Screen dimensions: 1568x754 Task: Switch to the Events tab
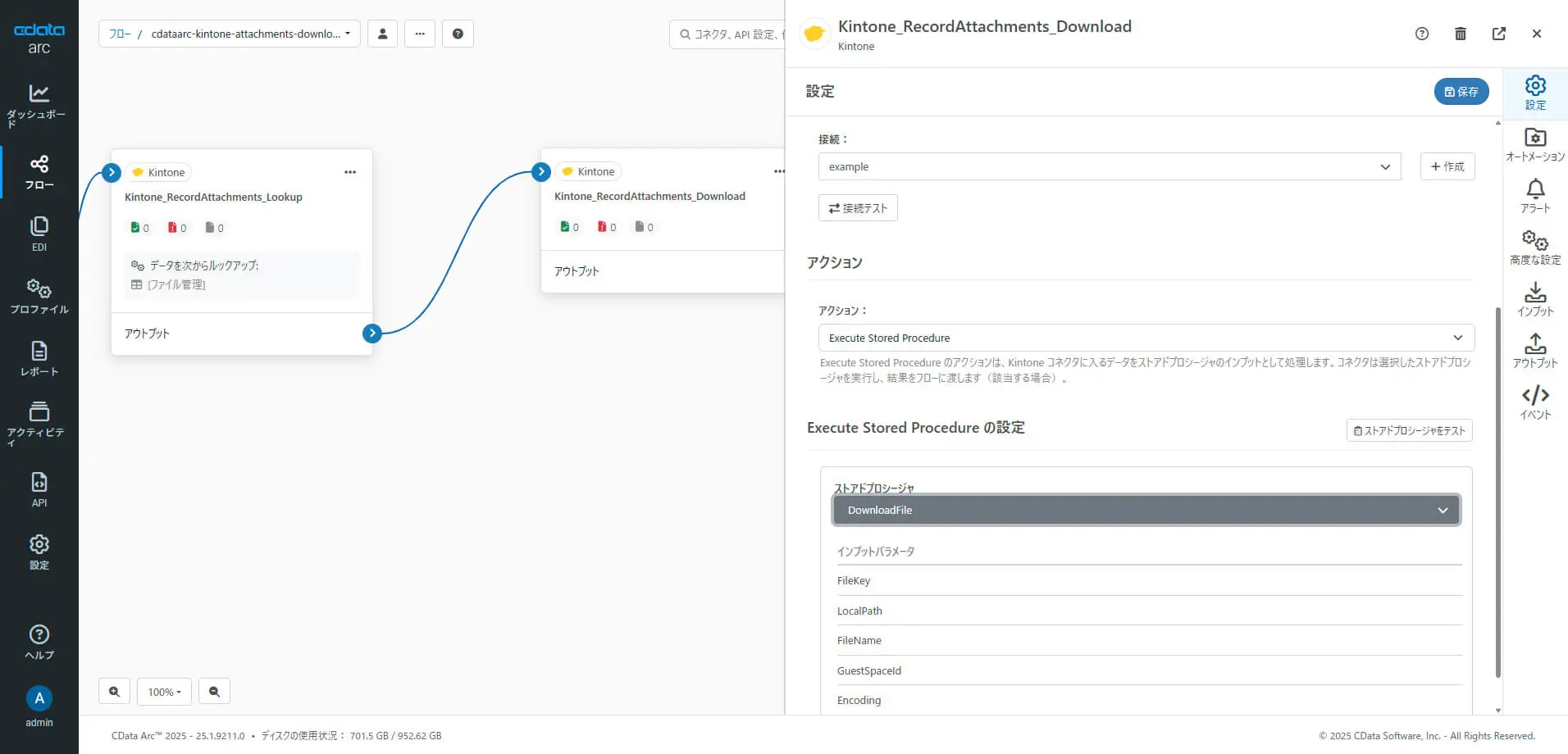(x=1535, y=402)
